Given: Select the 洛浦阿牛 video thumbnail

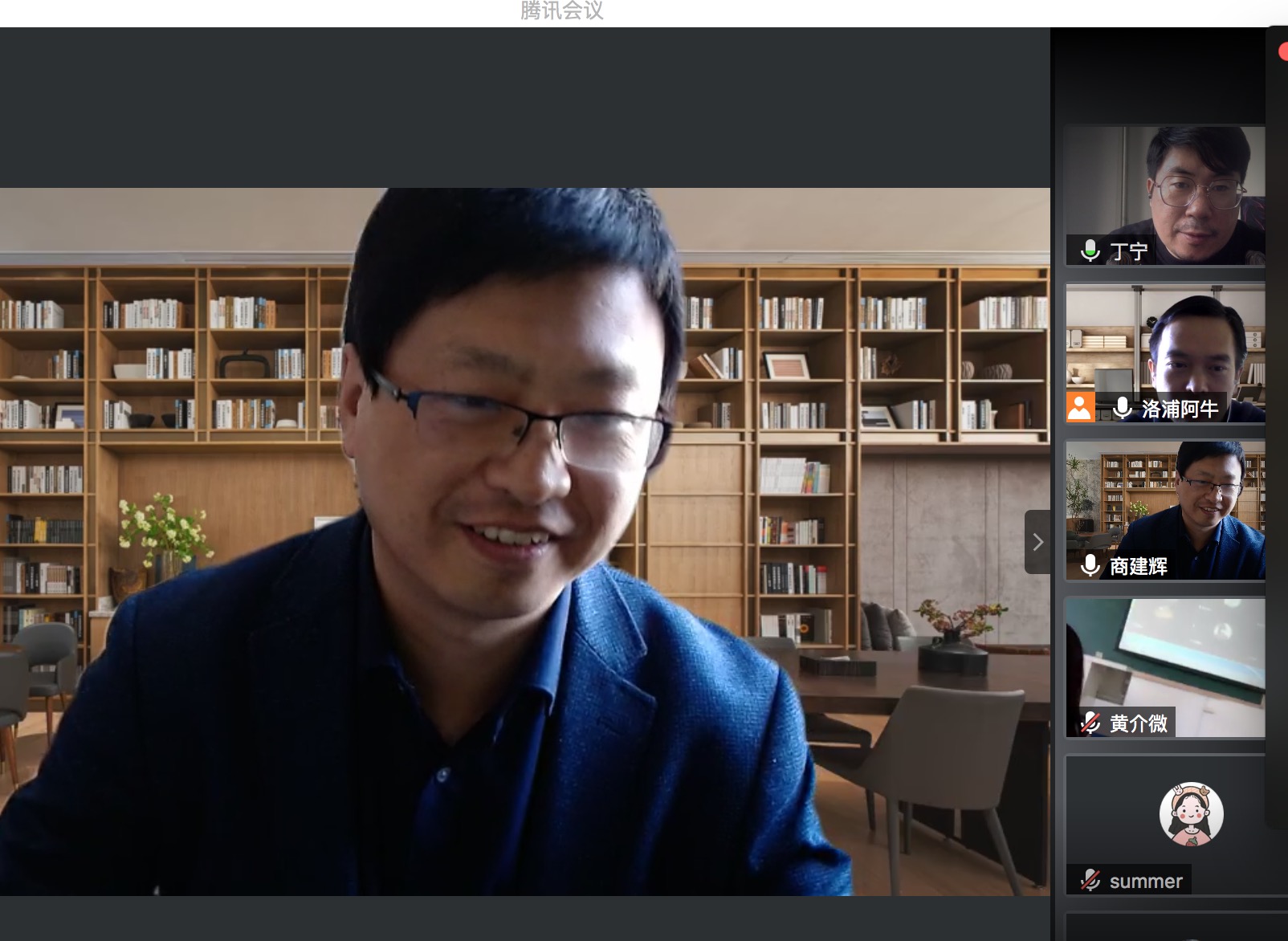Looking at the screenshot, I should (x=1165, y=352).
